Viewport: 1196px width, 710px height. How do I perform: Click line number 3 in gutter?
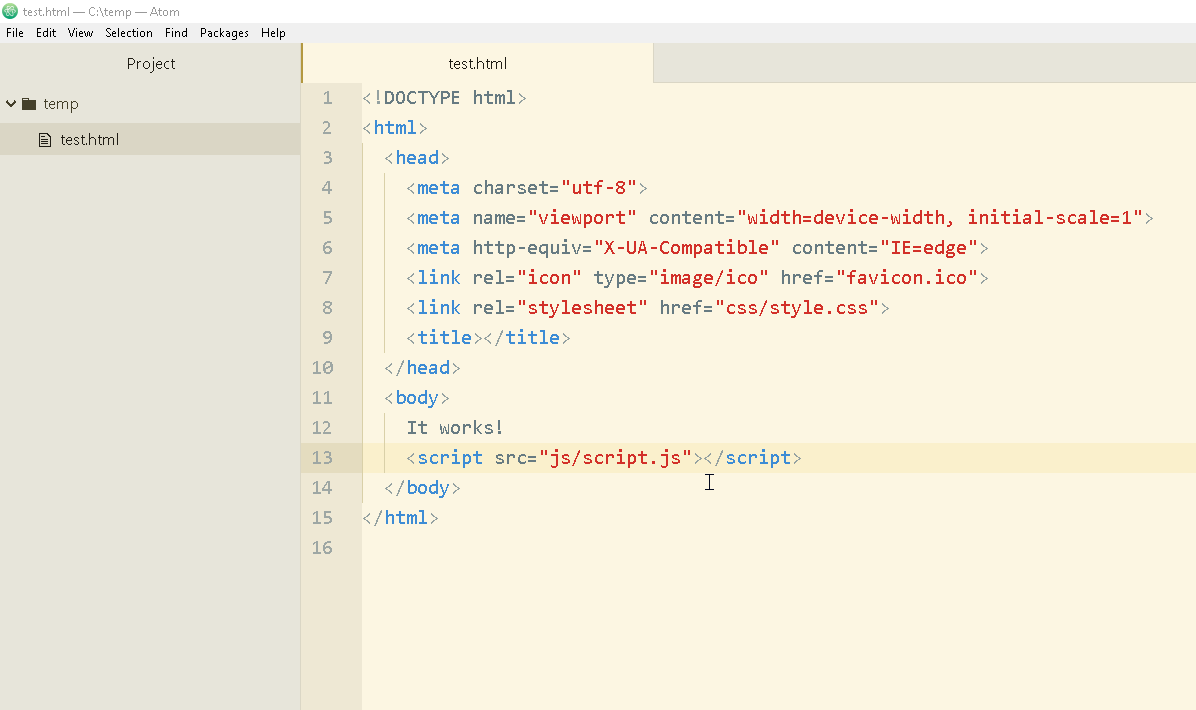click(327, 158)
